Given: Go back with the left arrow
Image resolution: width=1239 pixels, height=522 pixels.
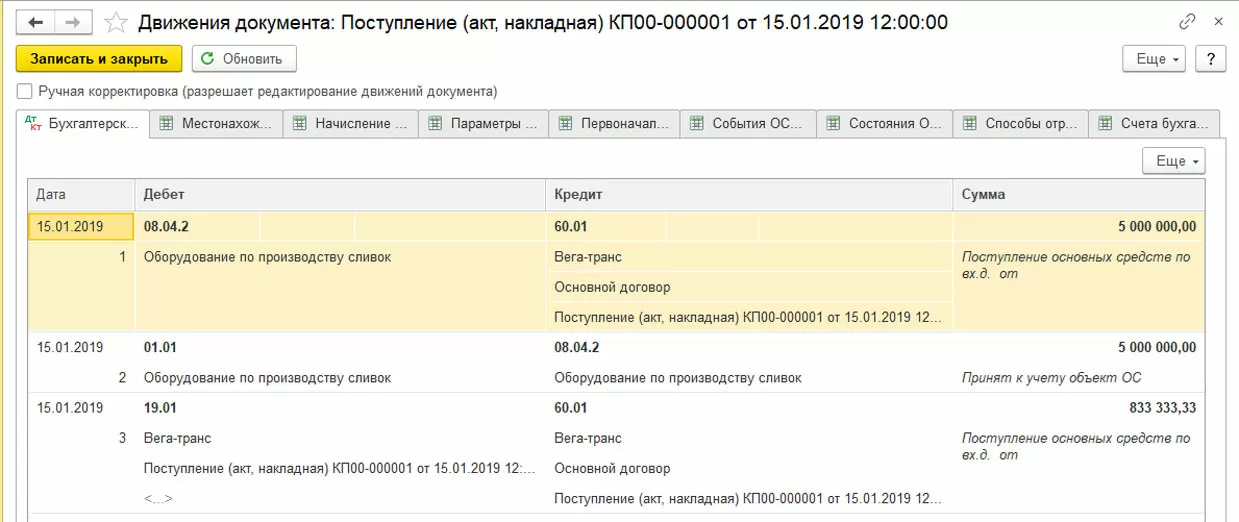Looking at the screenshot, I should click(35, 22).
